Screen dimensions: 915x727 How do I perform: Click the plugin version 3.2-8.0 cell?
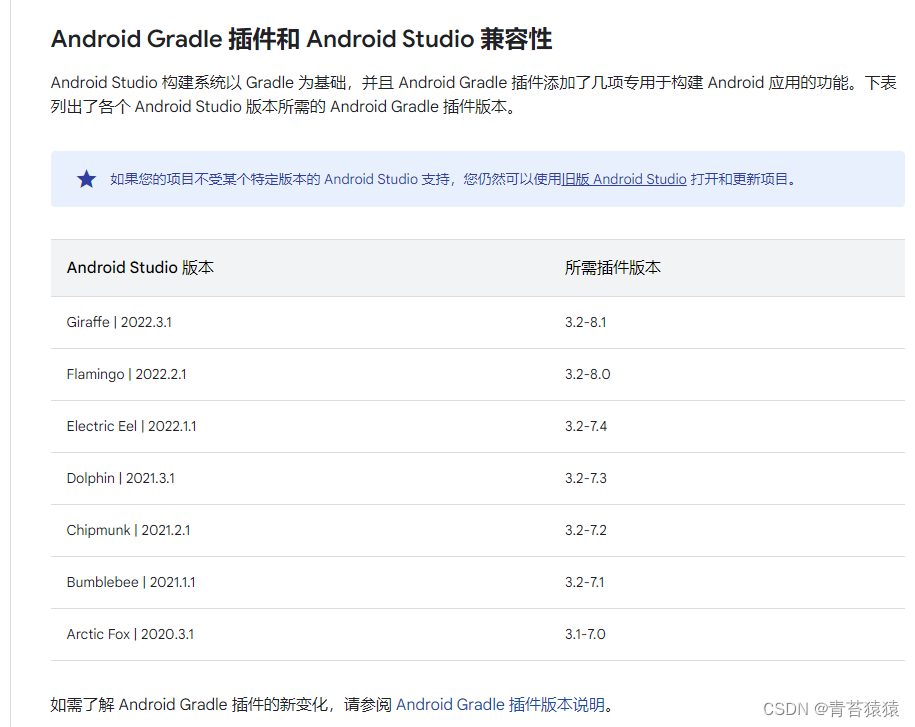click(588, 374)
